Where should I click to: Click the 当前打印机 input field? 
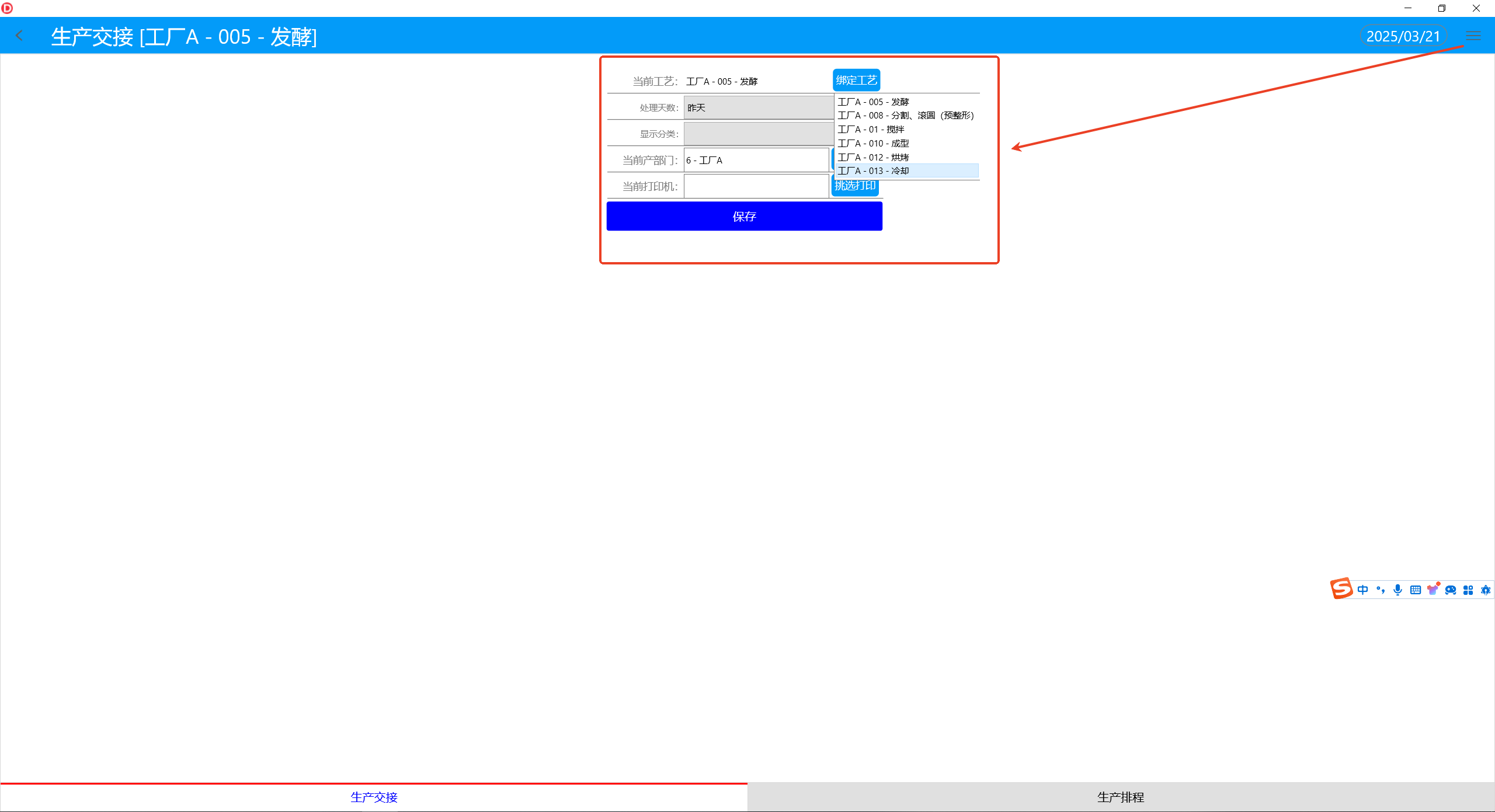pos(756,187)
